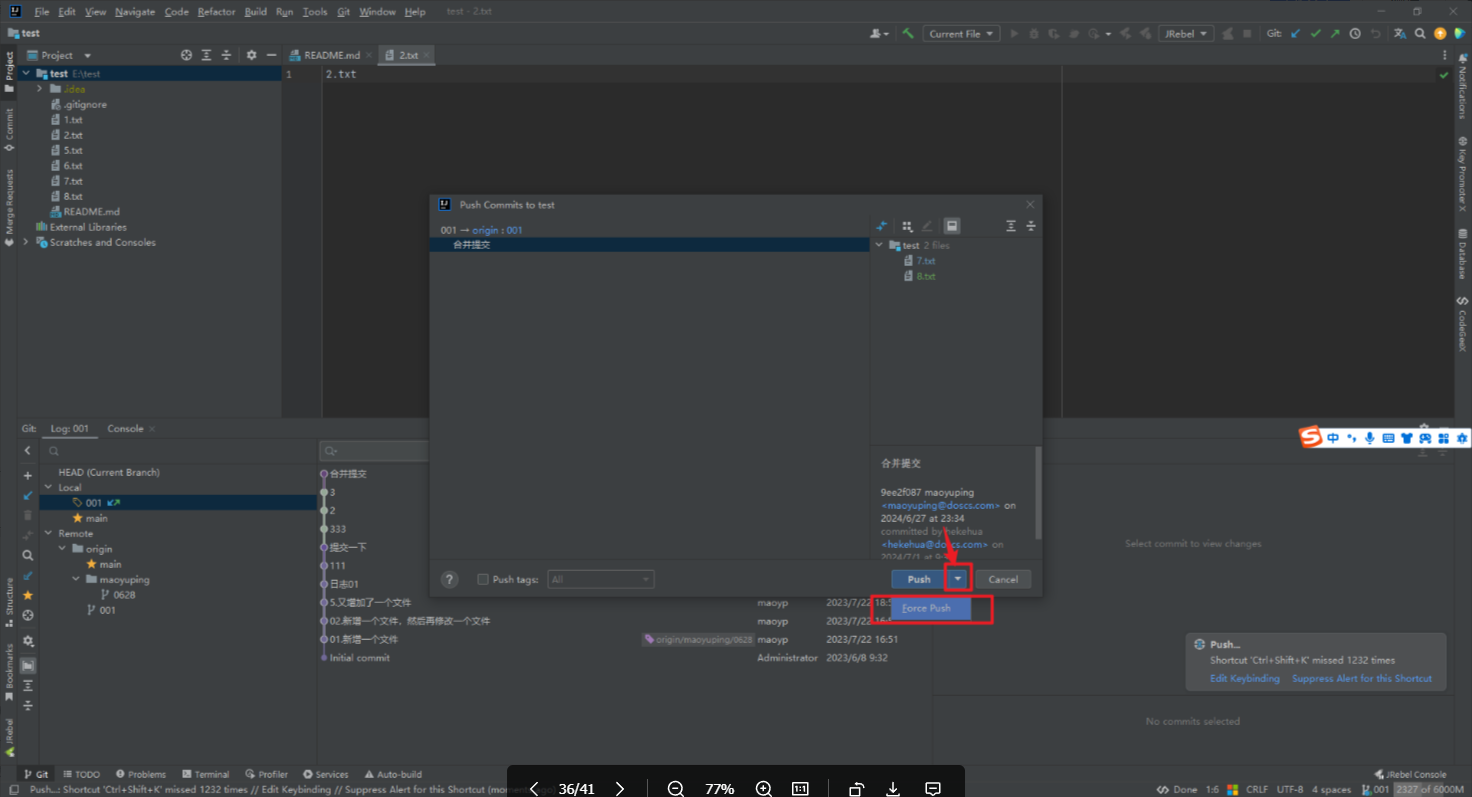
Task: Click the Git Commit checkmark icon
Action: [1316, 33]
